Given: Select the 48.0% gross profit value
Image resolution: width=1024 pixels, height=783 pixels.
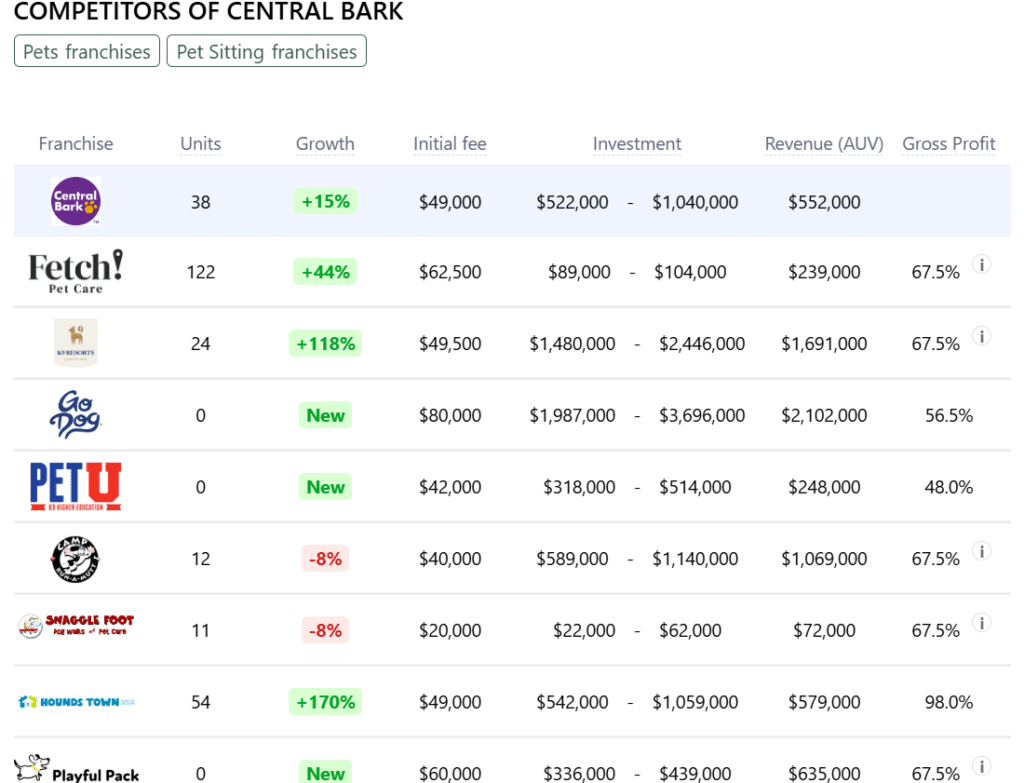Looking at the screenshot, I should point(949,487).
